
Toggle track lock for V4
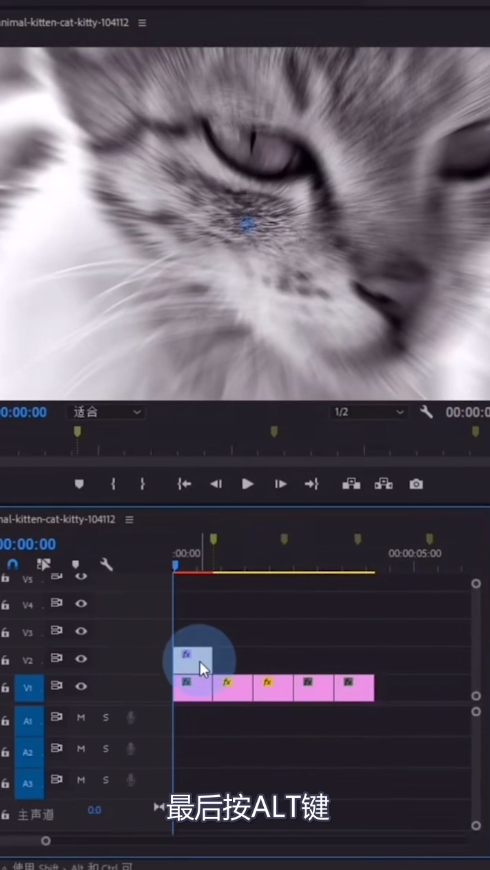[5, 605]
